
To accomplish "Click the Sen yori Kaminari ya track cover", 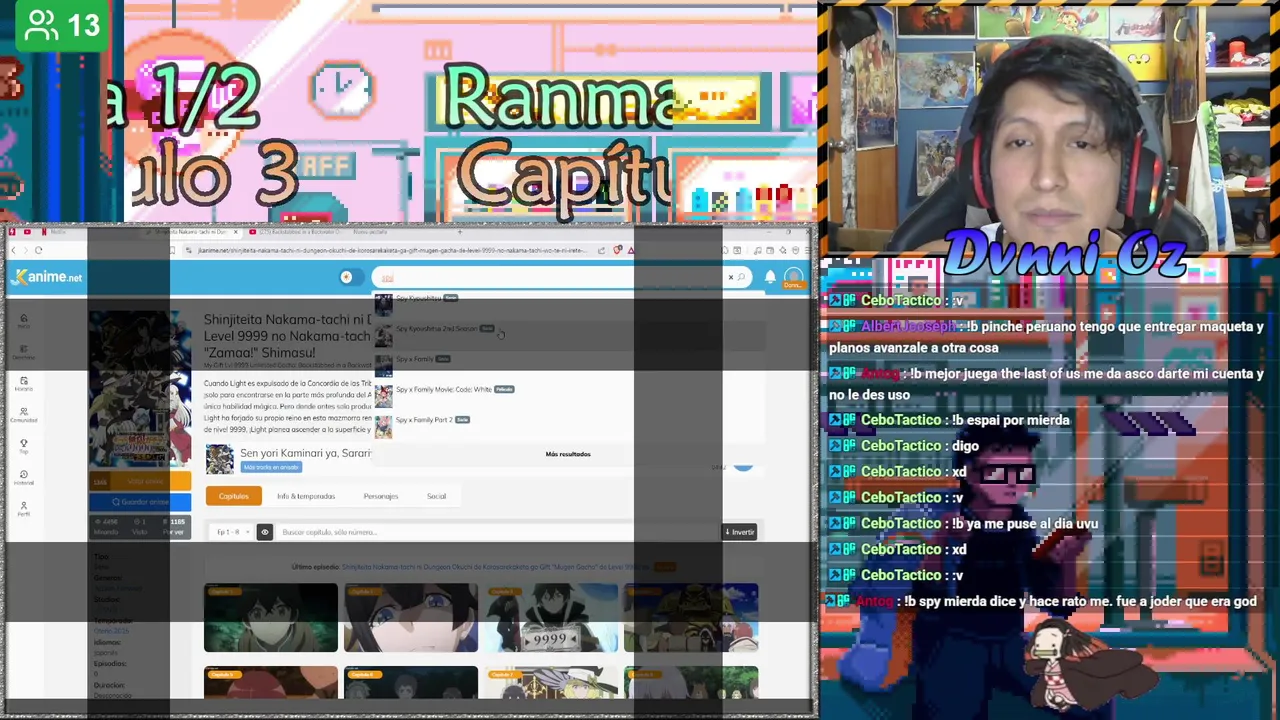I will click(219, 459).
